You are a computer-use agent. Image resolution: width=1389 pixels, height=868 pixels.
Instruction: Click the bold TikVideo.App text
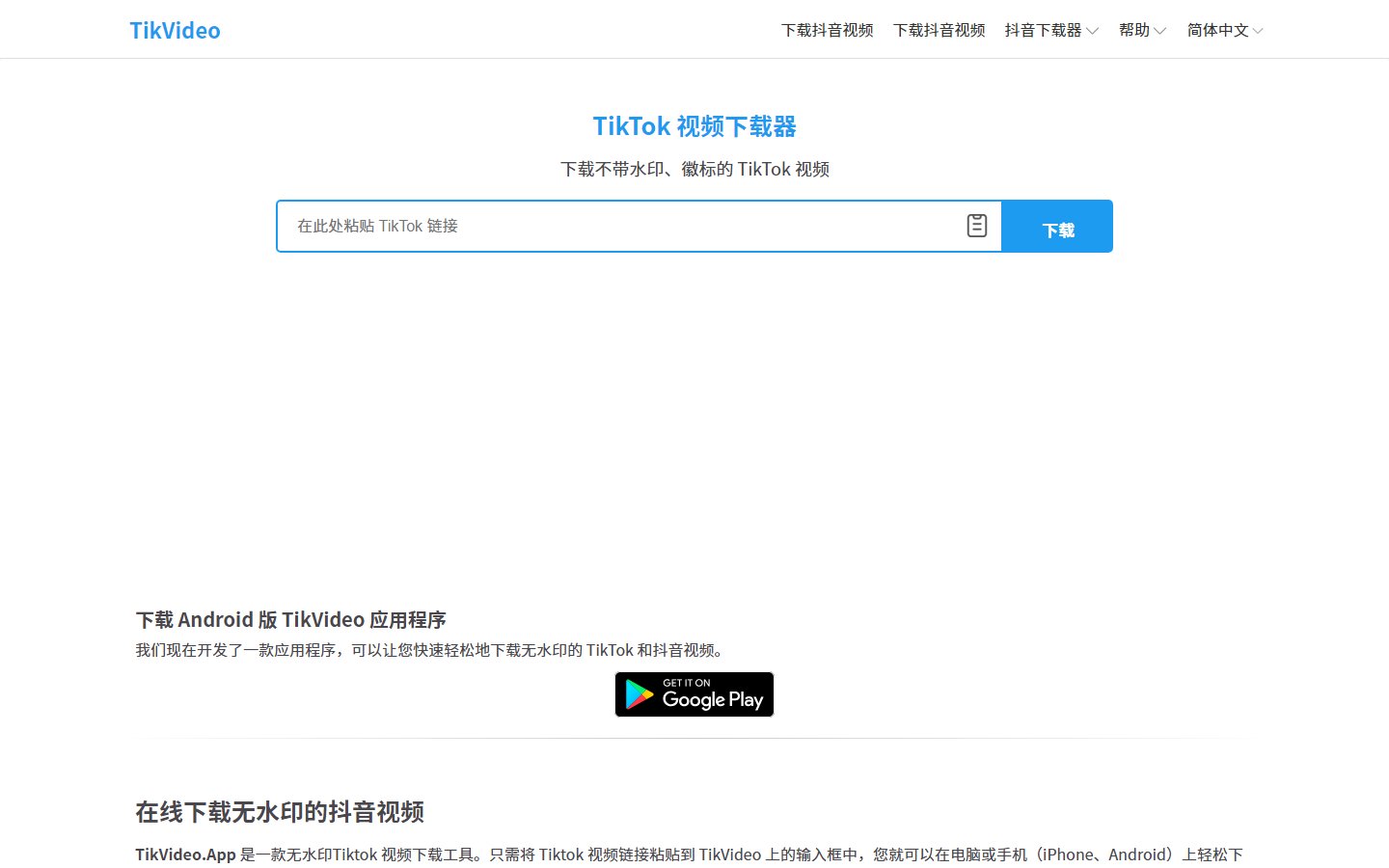185,854
